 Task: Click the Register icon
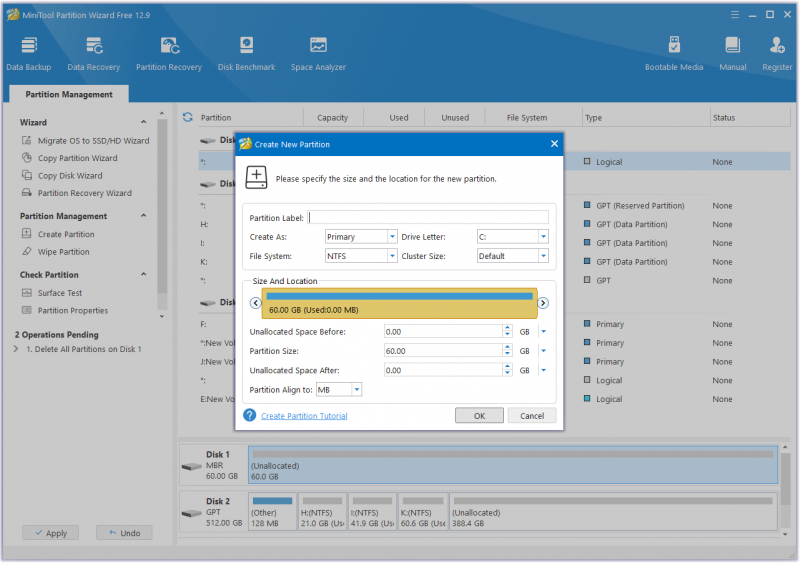(777, 54)
